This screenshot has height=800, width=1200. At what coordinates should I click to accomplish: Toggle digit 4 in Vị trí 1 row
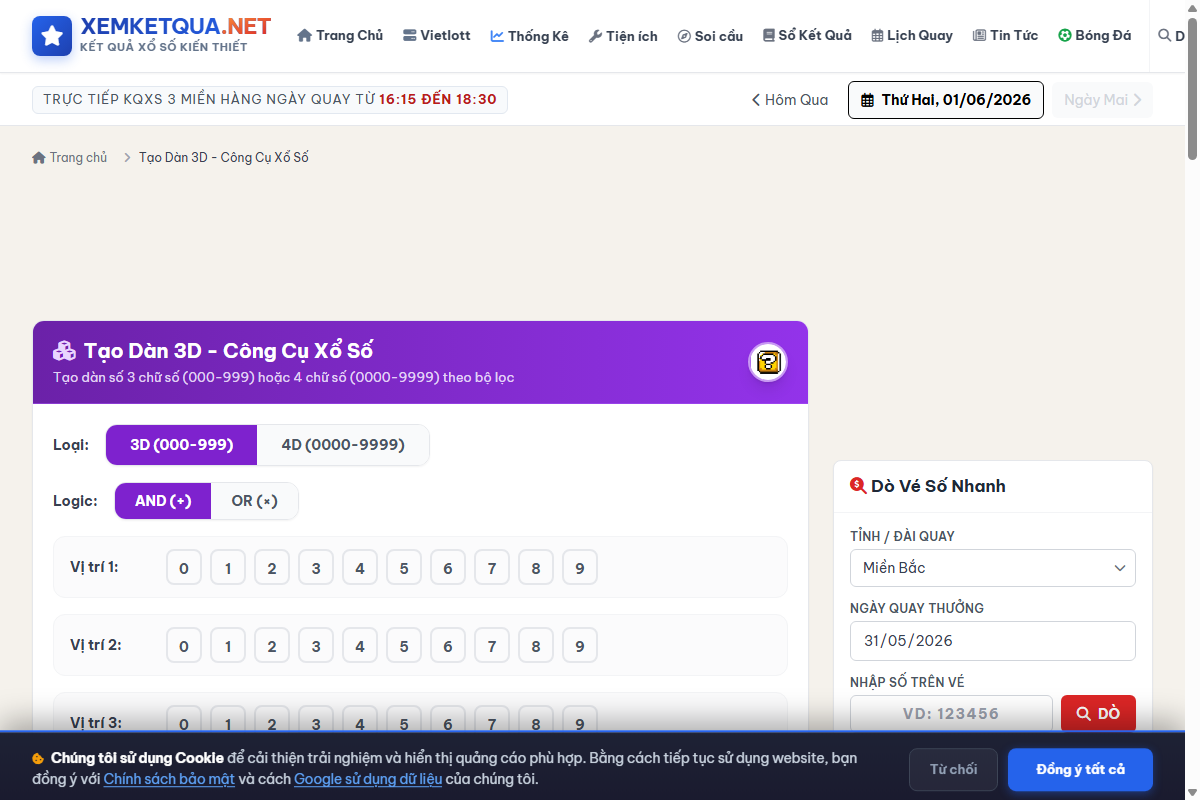360,568
